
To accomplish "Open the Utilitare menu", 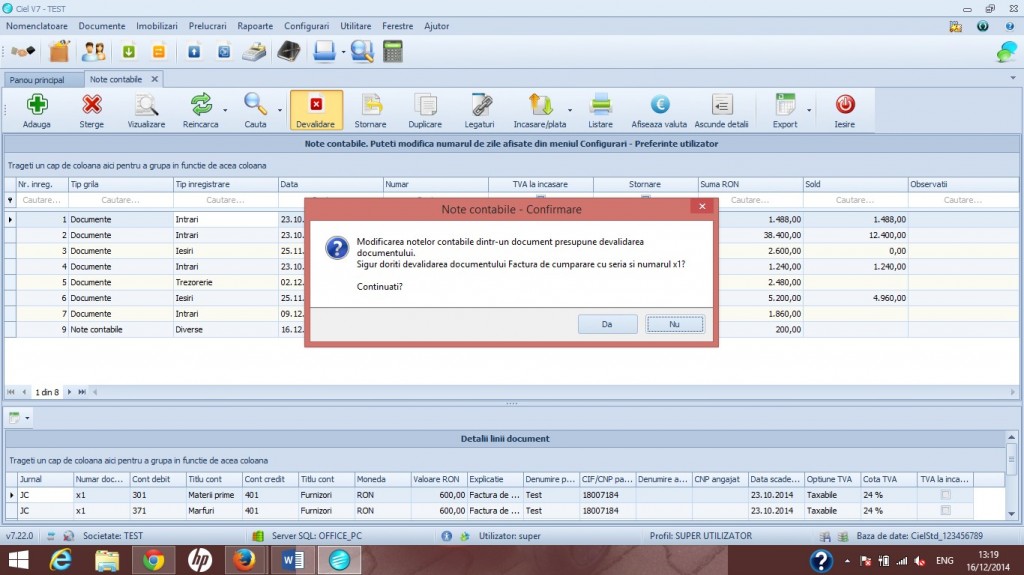I will pyautogui.click(x=355, y=26).
